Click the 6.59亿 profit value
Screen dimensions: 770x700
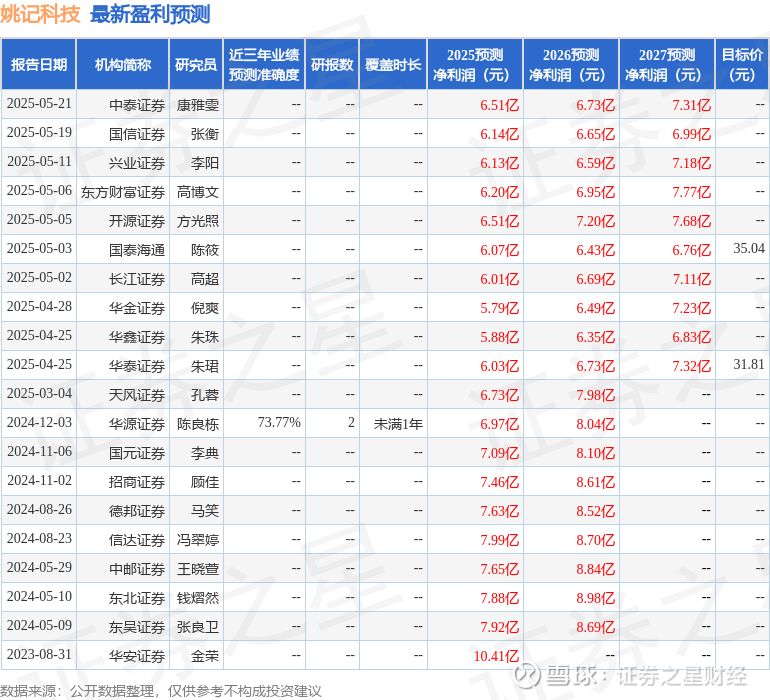pyautogui.click(x=596, y=163)
